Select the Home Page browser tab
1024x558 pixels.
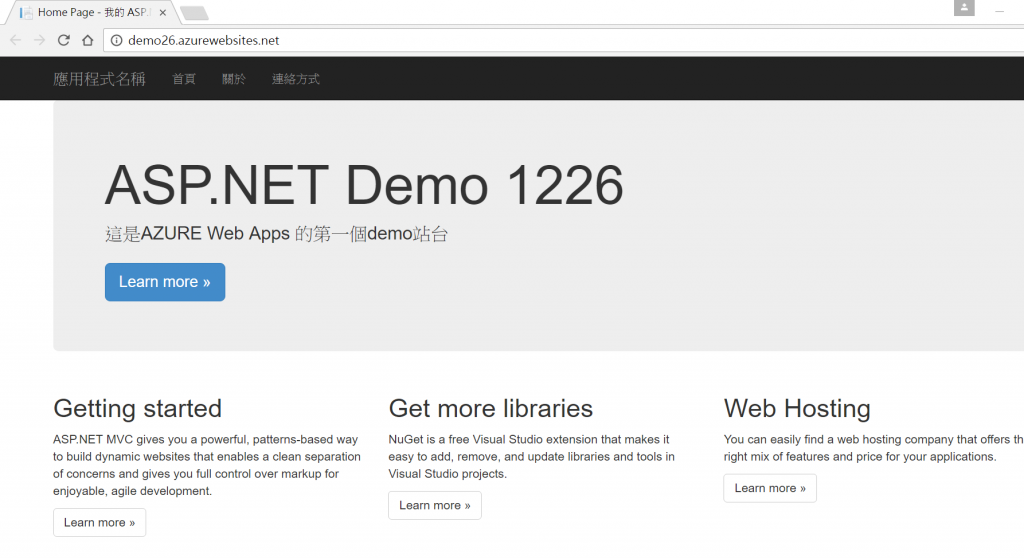91,12
